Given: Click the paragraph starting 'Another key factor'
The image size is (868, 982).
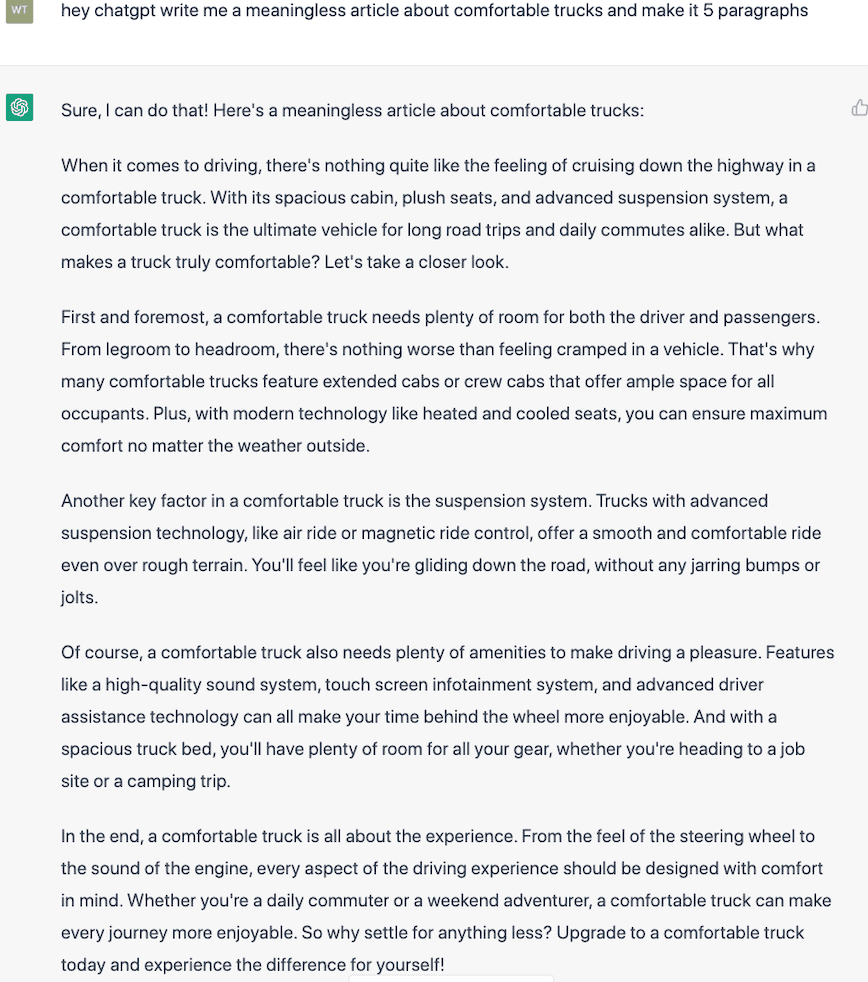Looking at the screenshot, I should (x=441, y=549).
